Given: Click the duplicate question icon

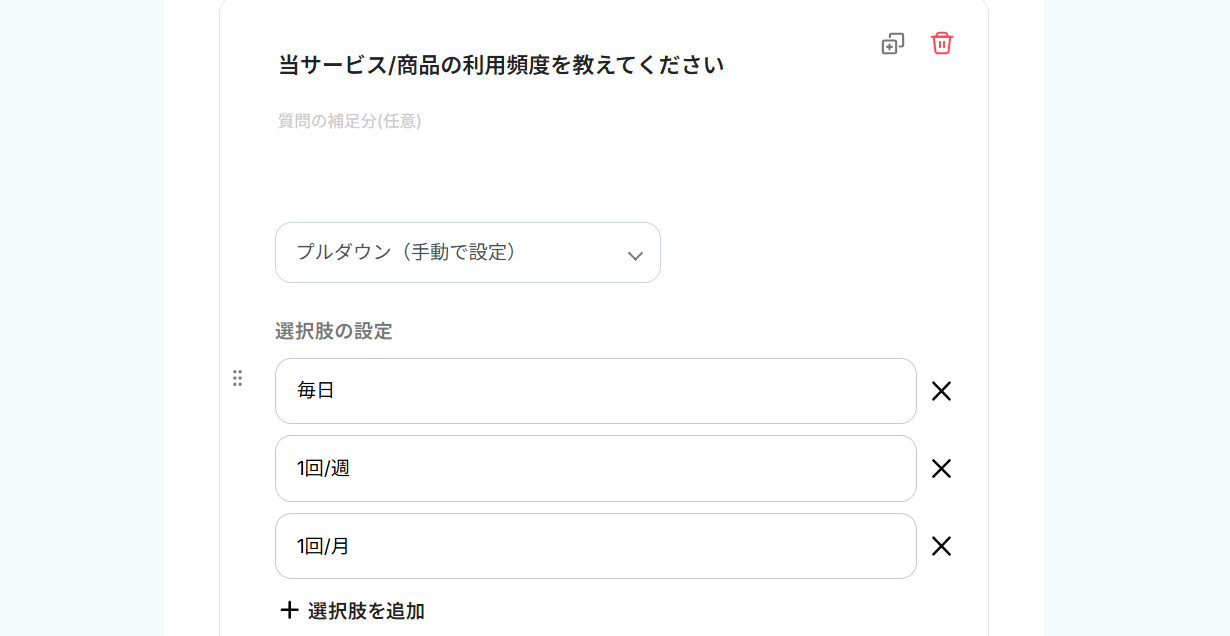Looking at the screenshot, I should pyautogui.click(x=892, y=44).
